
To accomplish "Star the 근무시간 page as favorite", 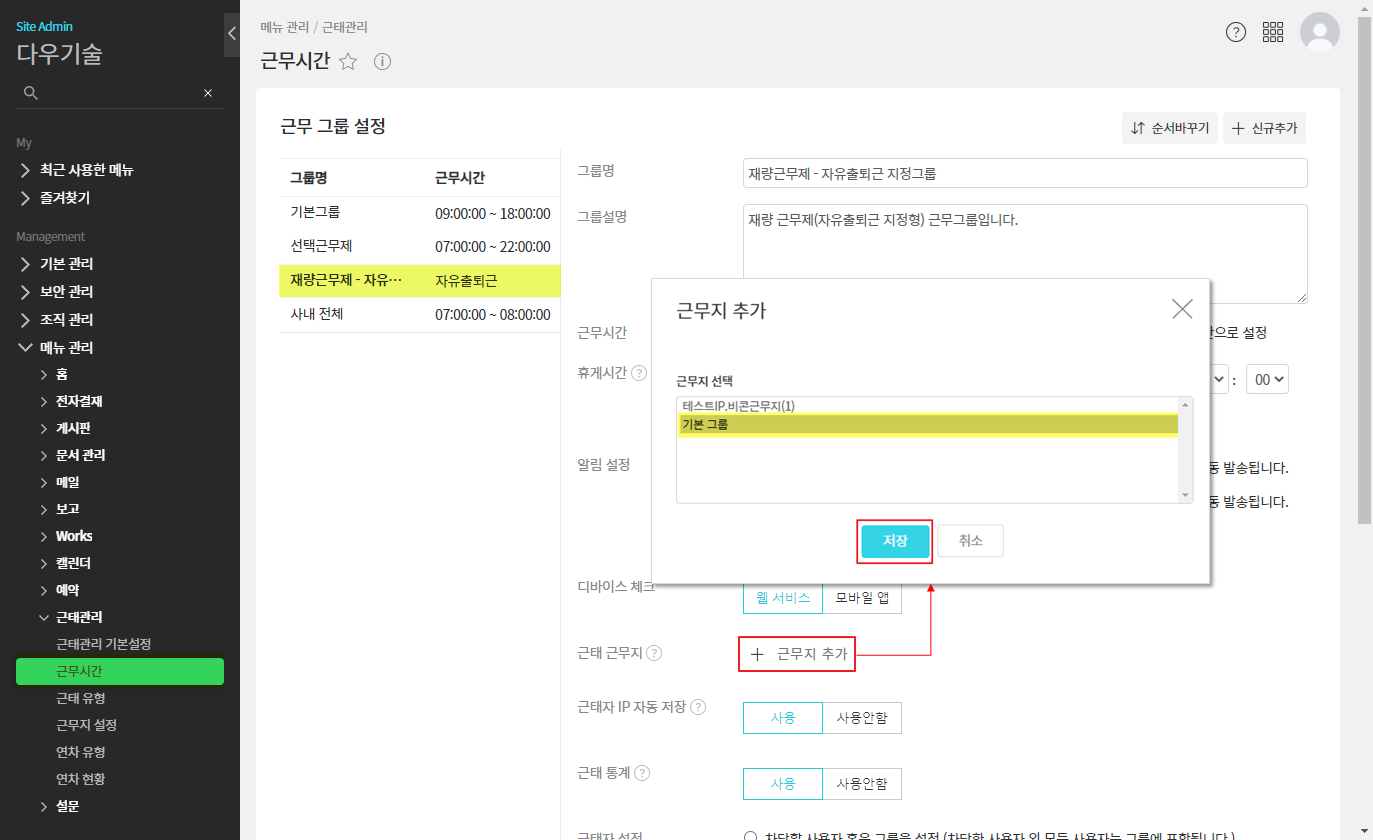I will (x=348, y=62).
